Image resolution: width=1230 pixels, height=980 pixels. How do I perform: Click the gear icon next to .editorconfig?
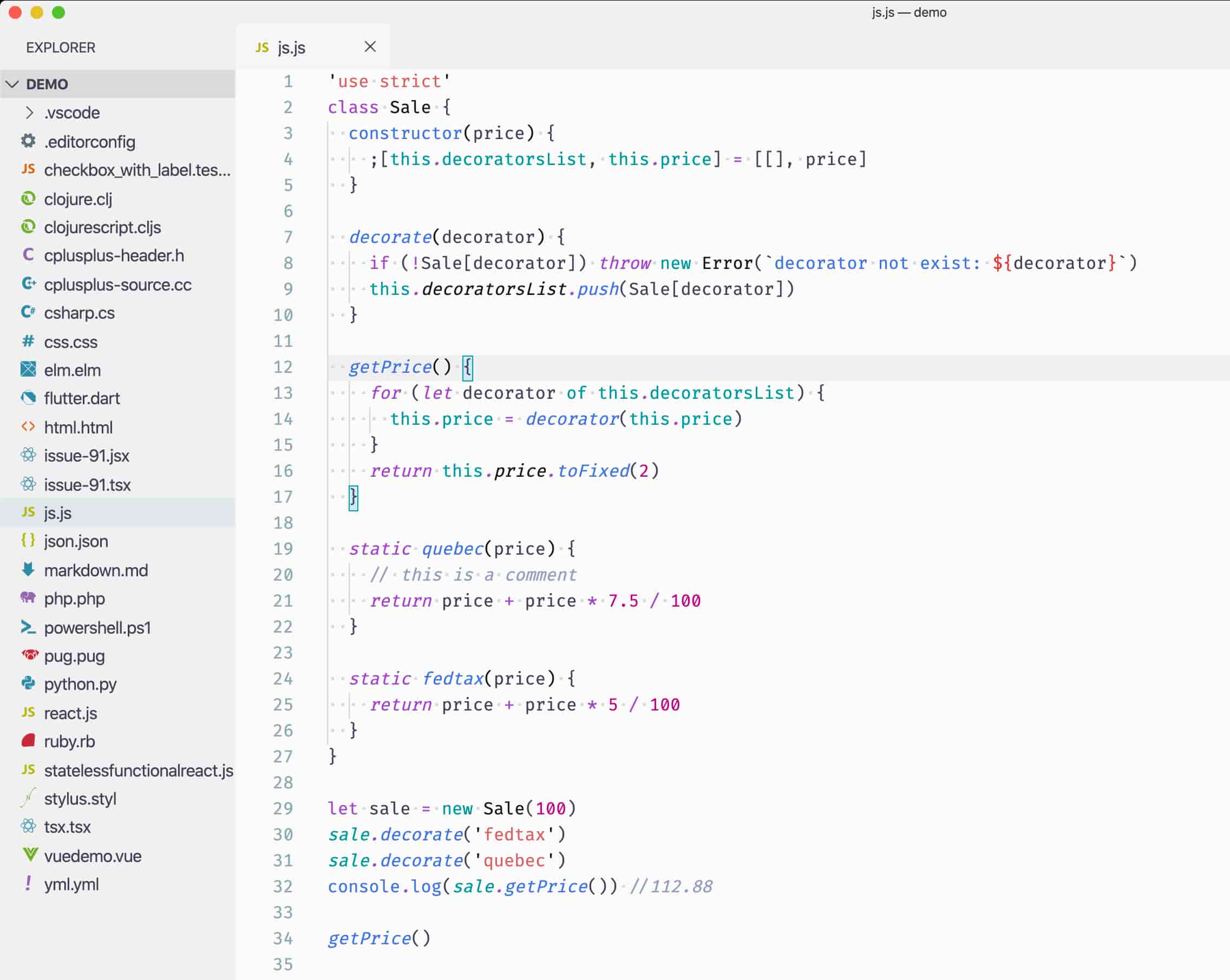point(28,141)
